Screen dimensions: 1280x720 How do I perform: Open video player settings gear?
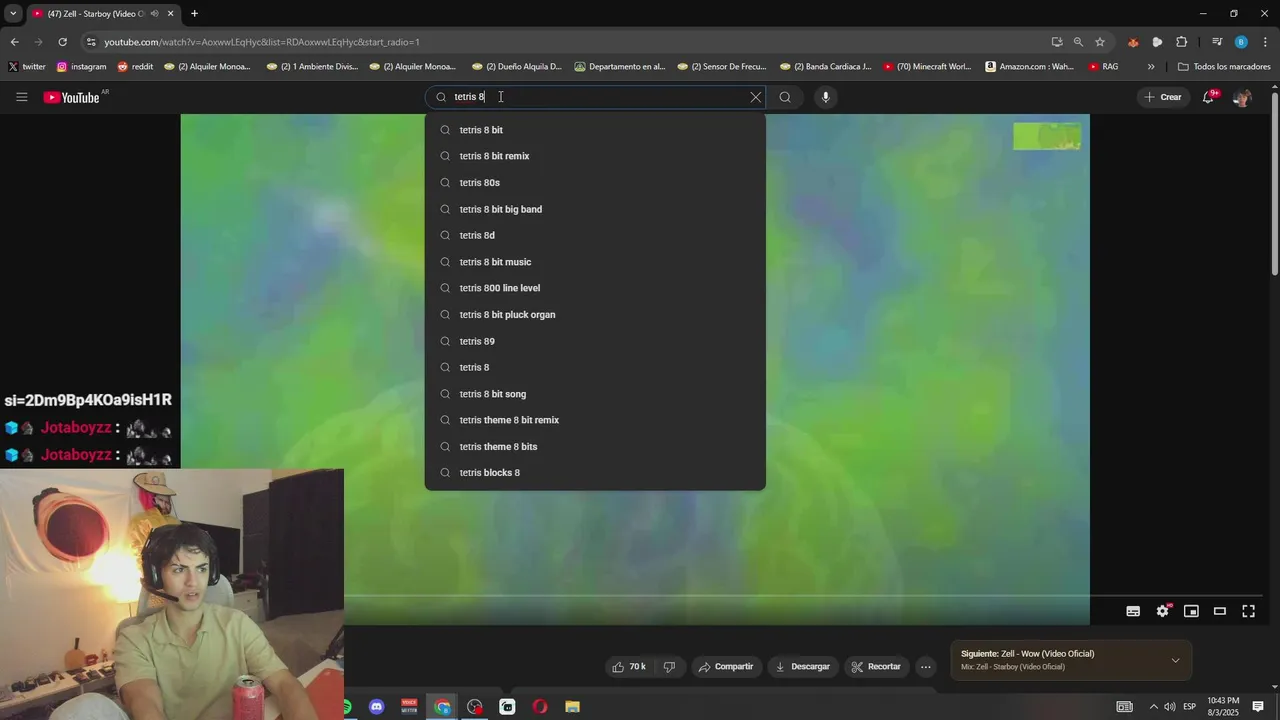[1162, 611]
